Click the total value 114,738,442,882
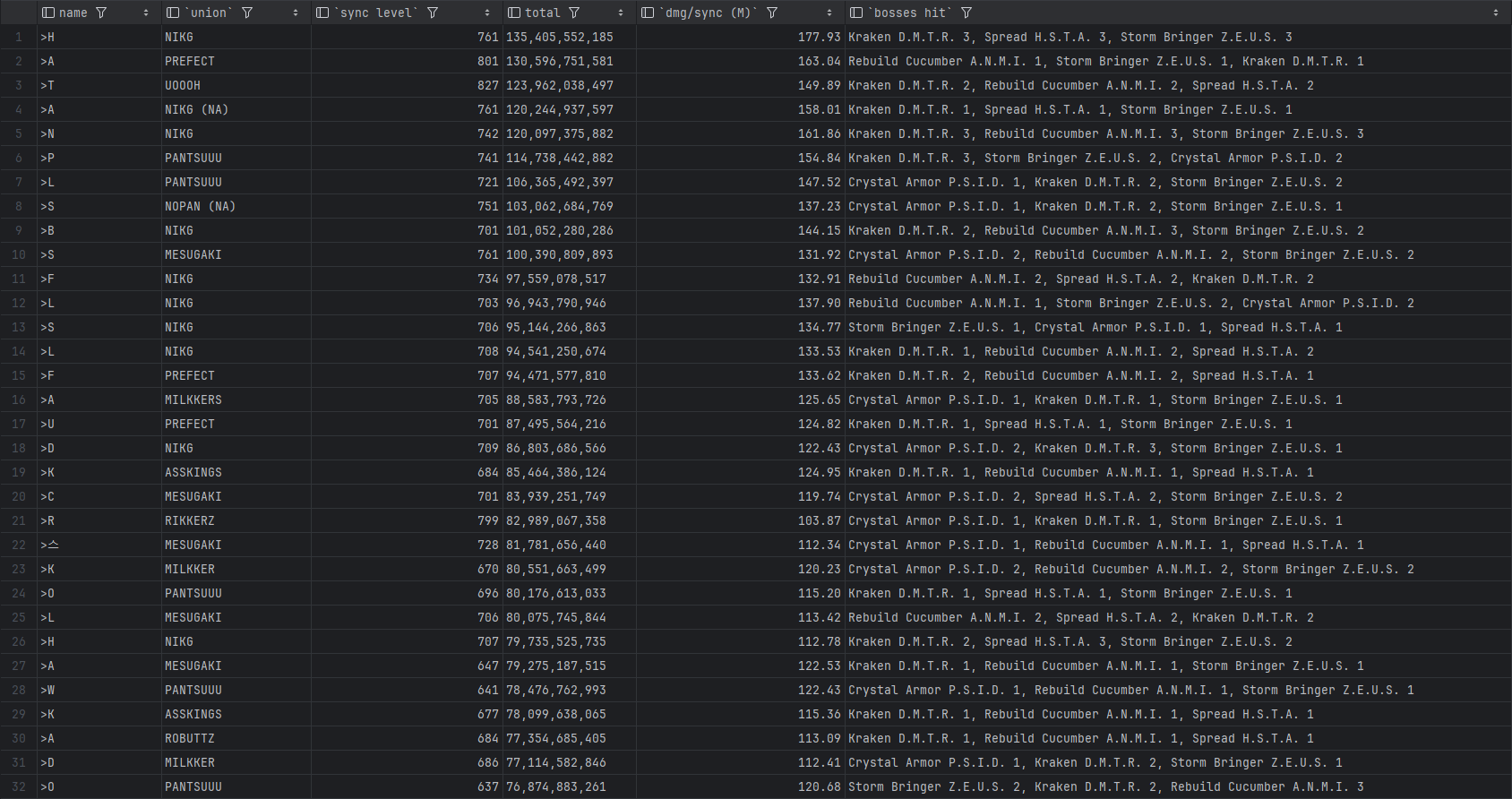Screen dimensions: 1512x799 [560, 158]
